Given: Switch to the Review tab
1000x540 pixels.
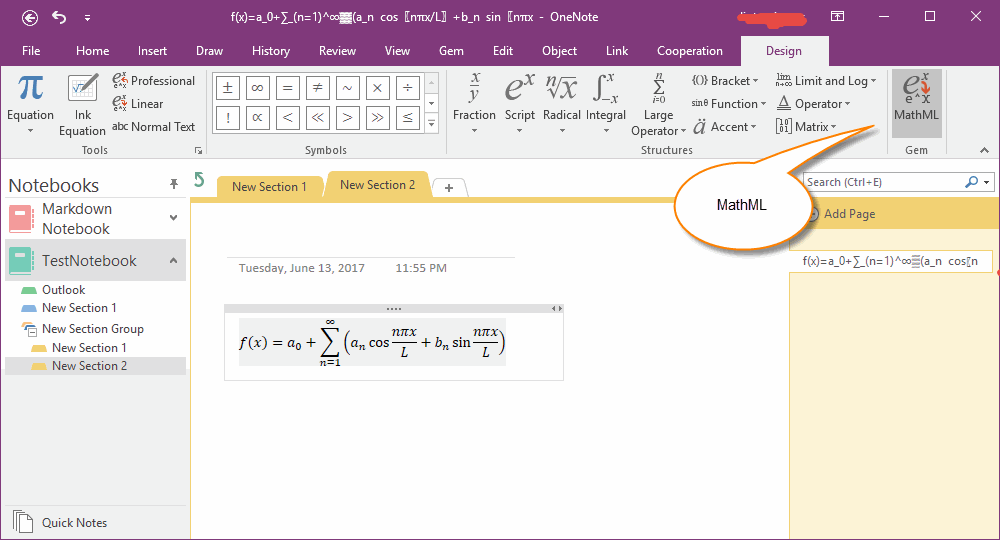Looking at the screenshot, I should (337, 51).
